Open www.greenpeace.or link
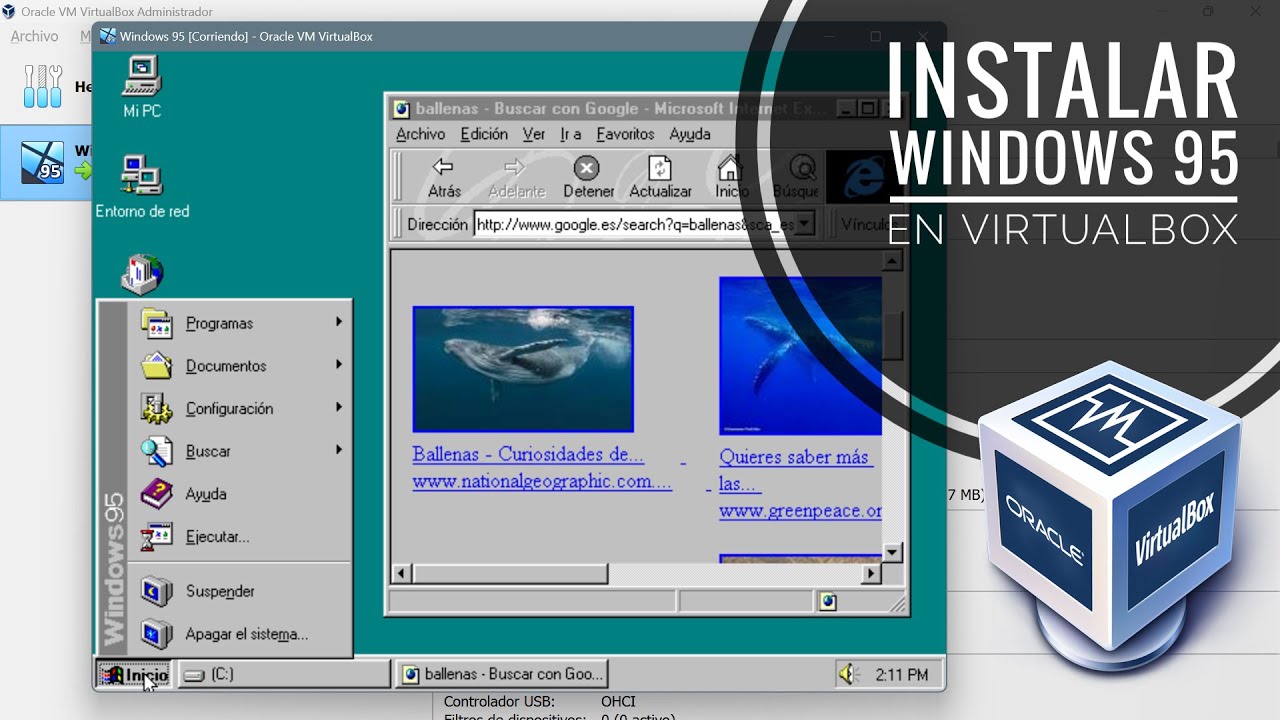 (x=800, y=511)
